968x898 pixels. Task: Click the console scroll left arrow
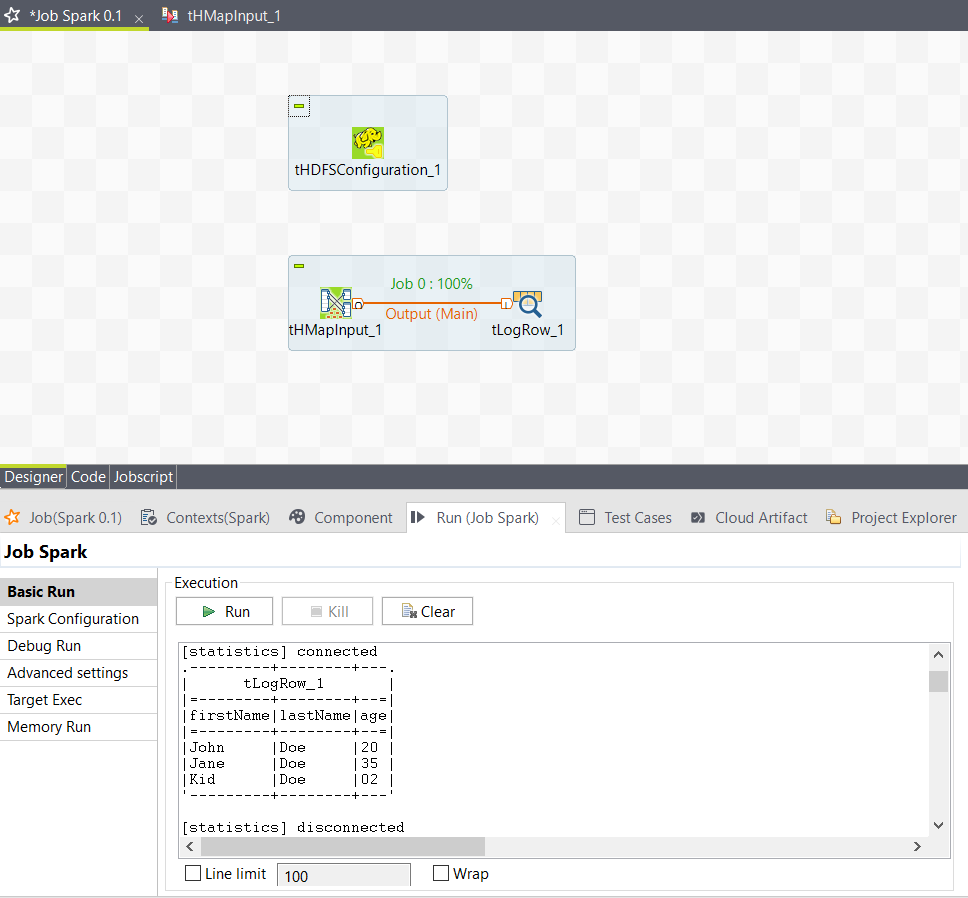pos(190,846)
